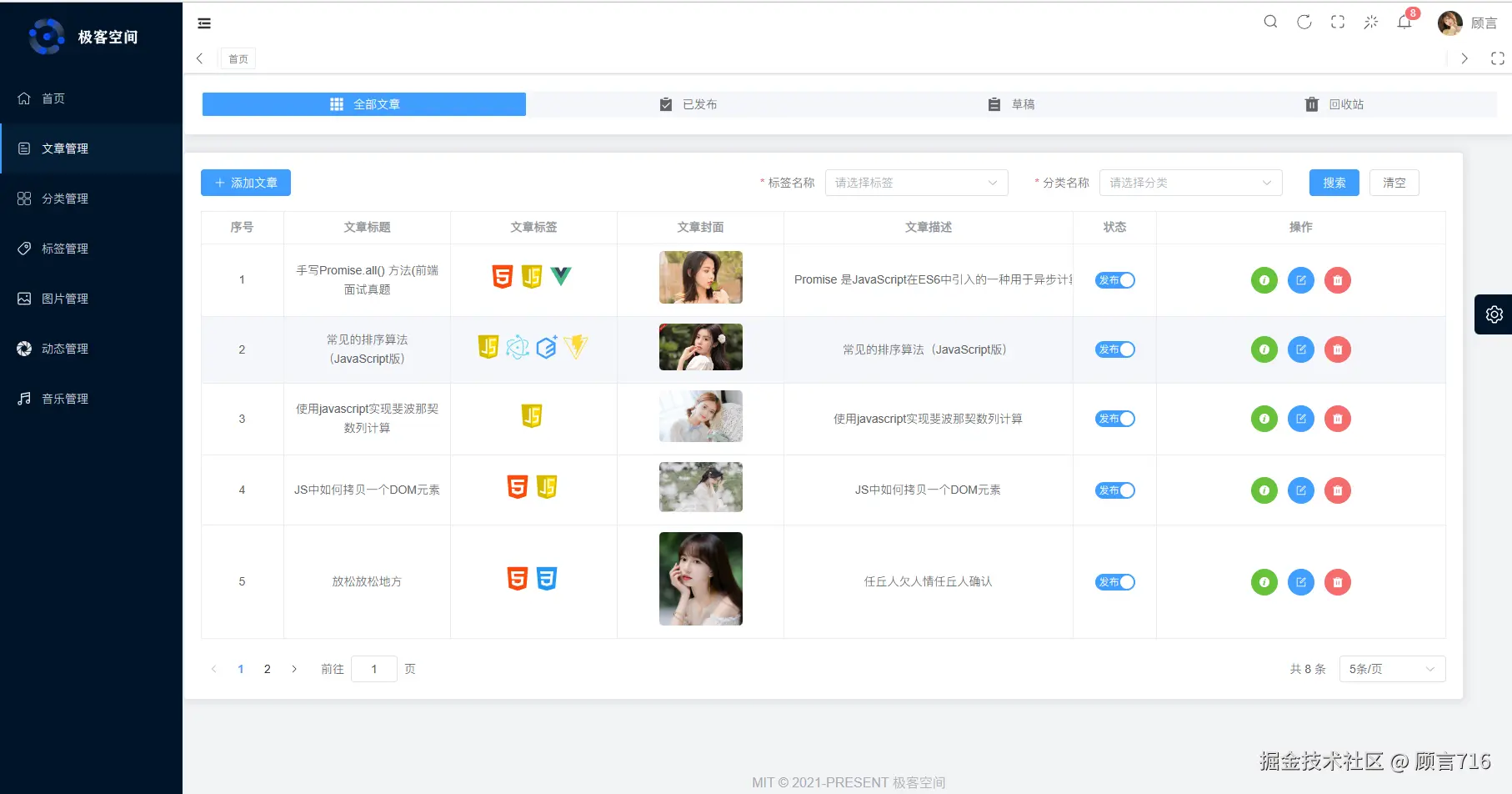The height and width of the screenshot is (794, 1512).
Task: Click the green info icon for article 1
Action: pyautogui.click(x=1264, y=280)
